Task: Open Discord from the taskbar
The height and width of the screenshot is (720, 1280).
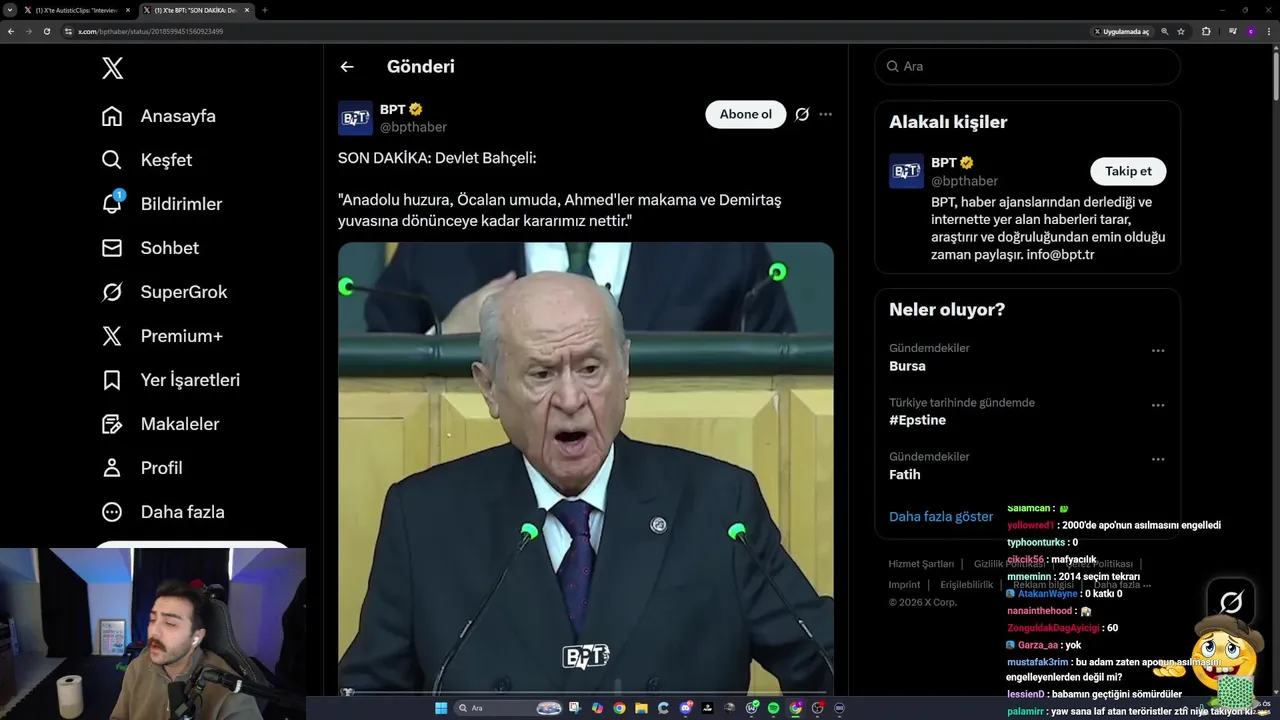Action: 685,708
